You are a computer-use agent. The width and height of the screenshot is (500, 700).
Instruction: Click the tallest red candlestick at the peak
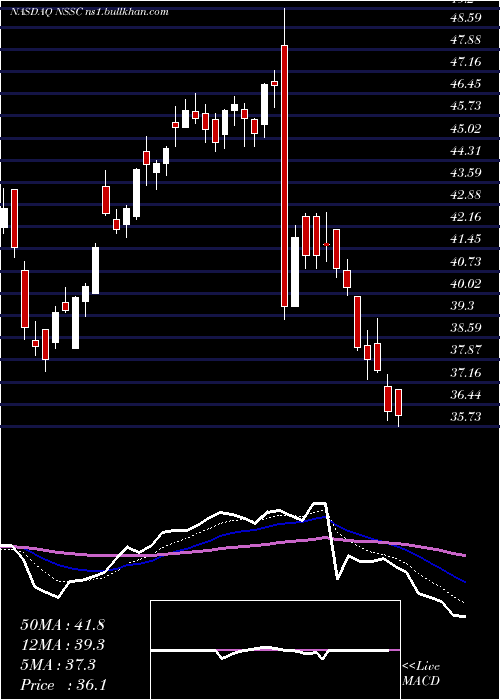point(284,175)
